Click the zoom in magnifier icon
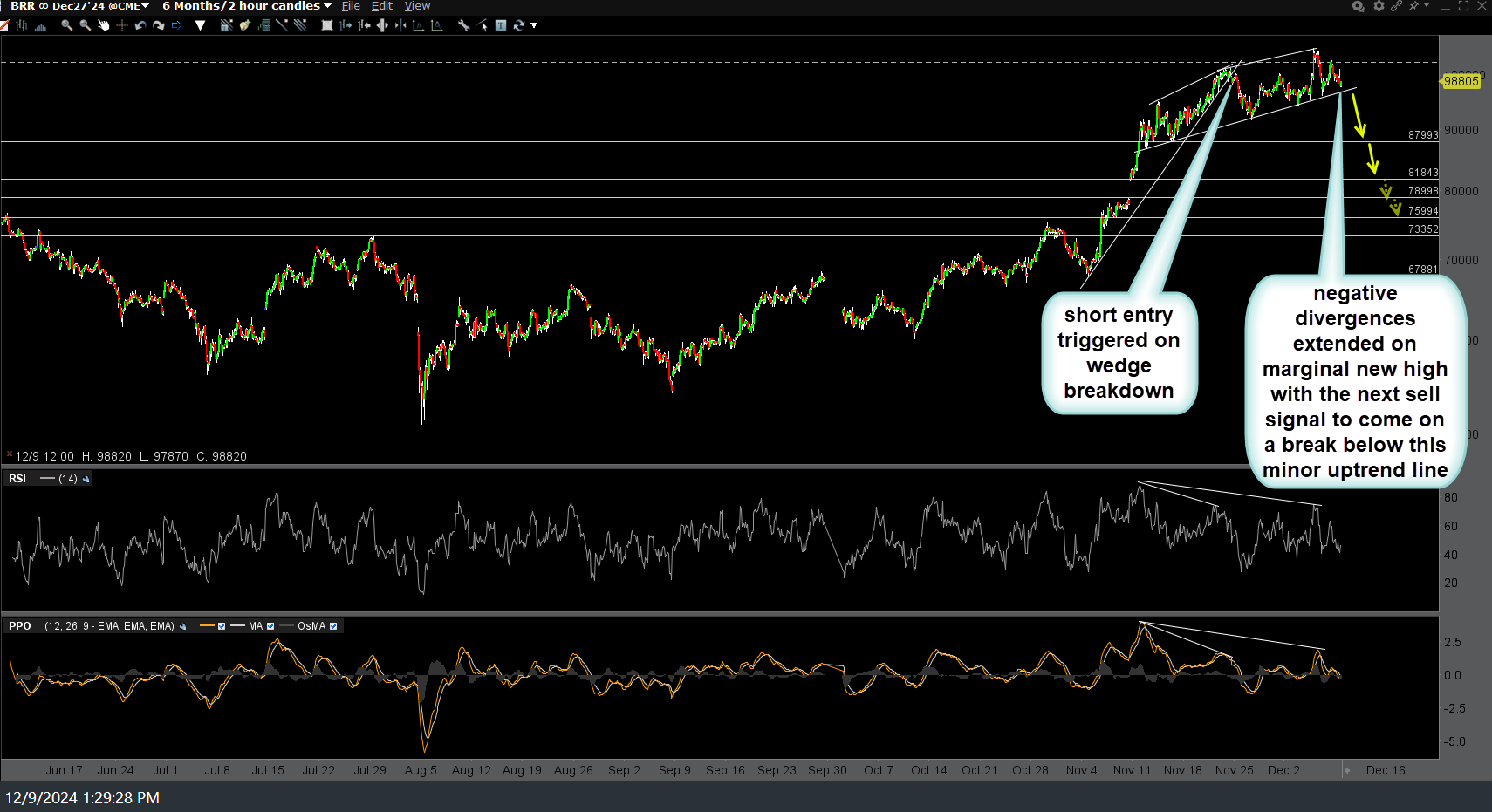This screenshot has width=1492, height=812. click(66, 25)
